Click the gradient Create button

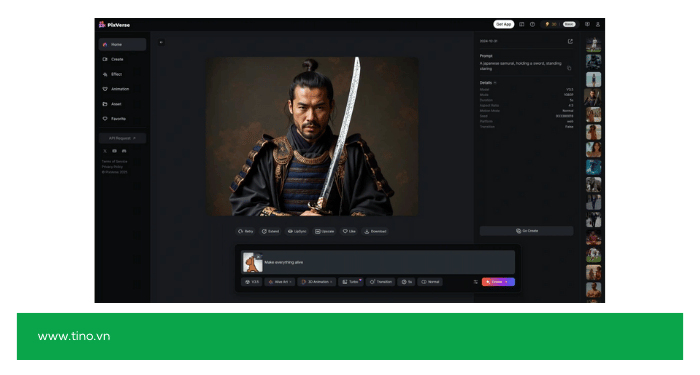tap(498, 282)
